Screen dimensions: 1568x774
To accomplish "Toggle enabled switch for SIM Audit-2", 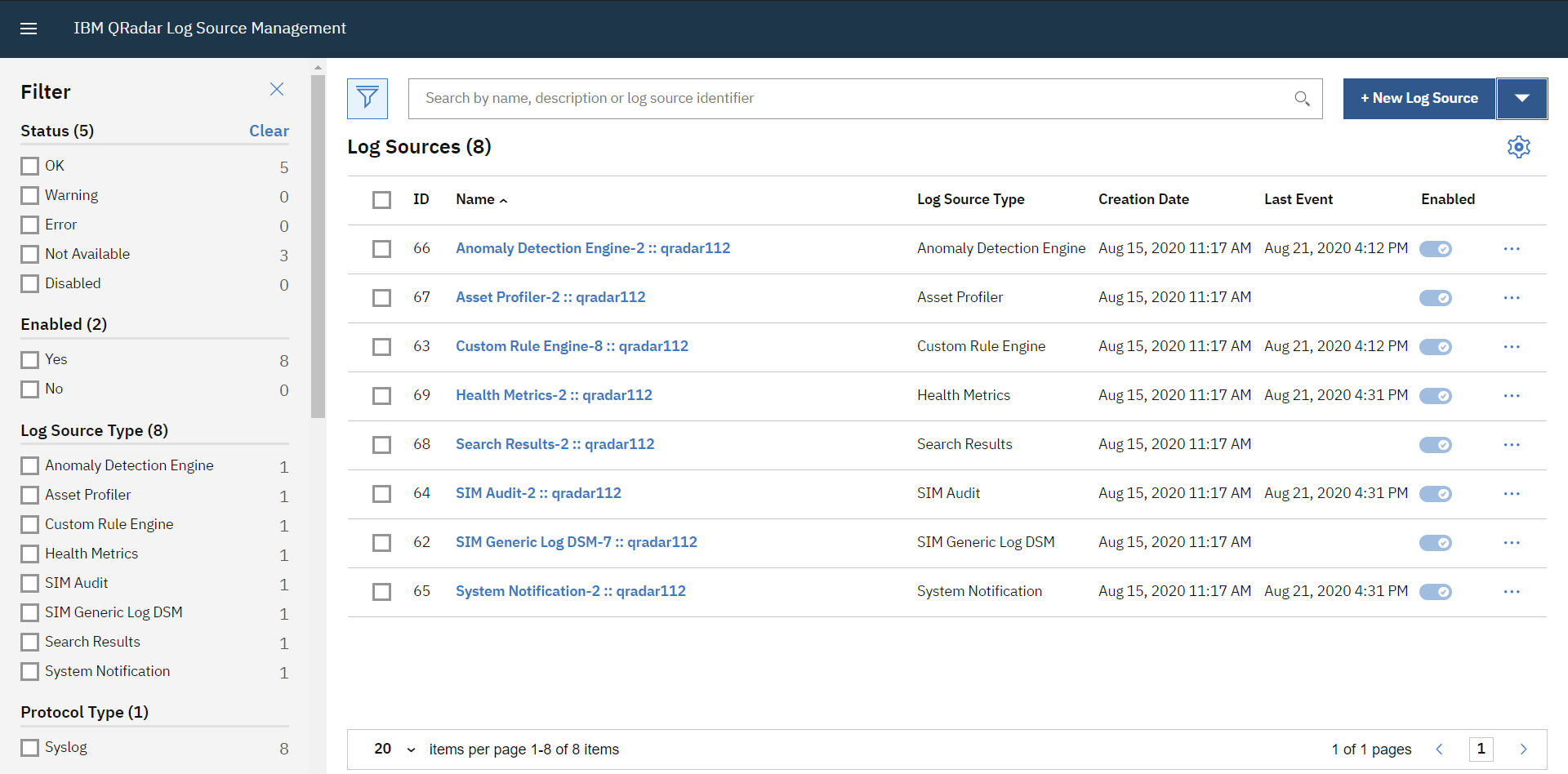I will click(1435, 494).
